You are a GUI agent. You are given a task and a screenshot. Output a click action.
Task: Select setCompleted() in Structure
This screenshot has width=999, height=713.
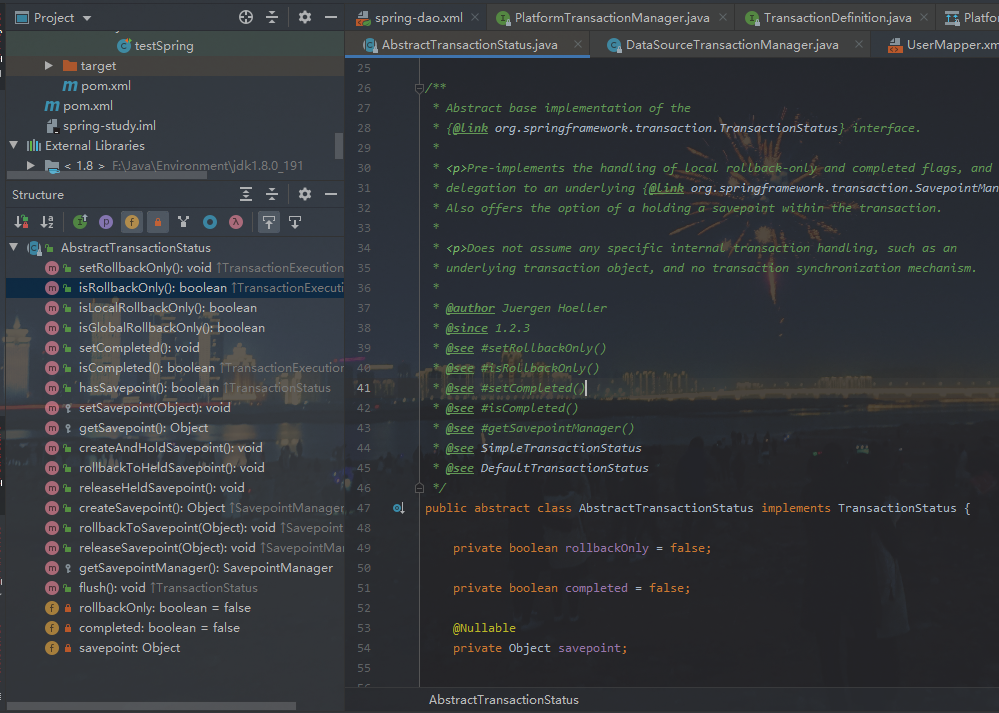[x=139, y=348]
